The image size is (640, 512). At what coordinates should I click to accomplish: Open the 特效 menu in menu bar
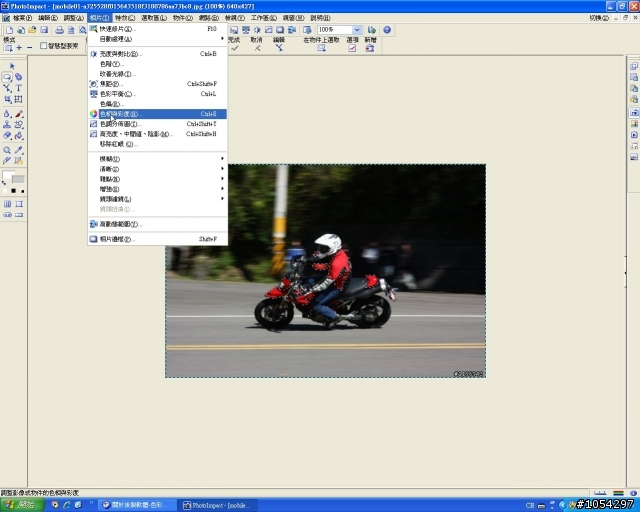coord(124,18)
